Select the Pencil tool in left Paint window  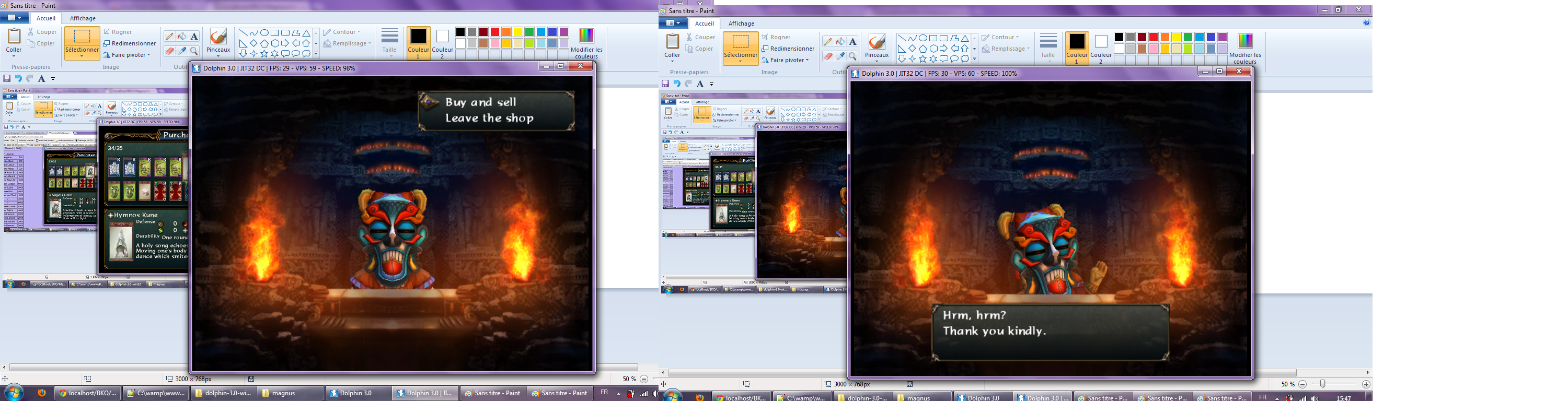pyautogui.click(x=169, y=37)
